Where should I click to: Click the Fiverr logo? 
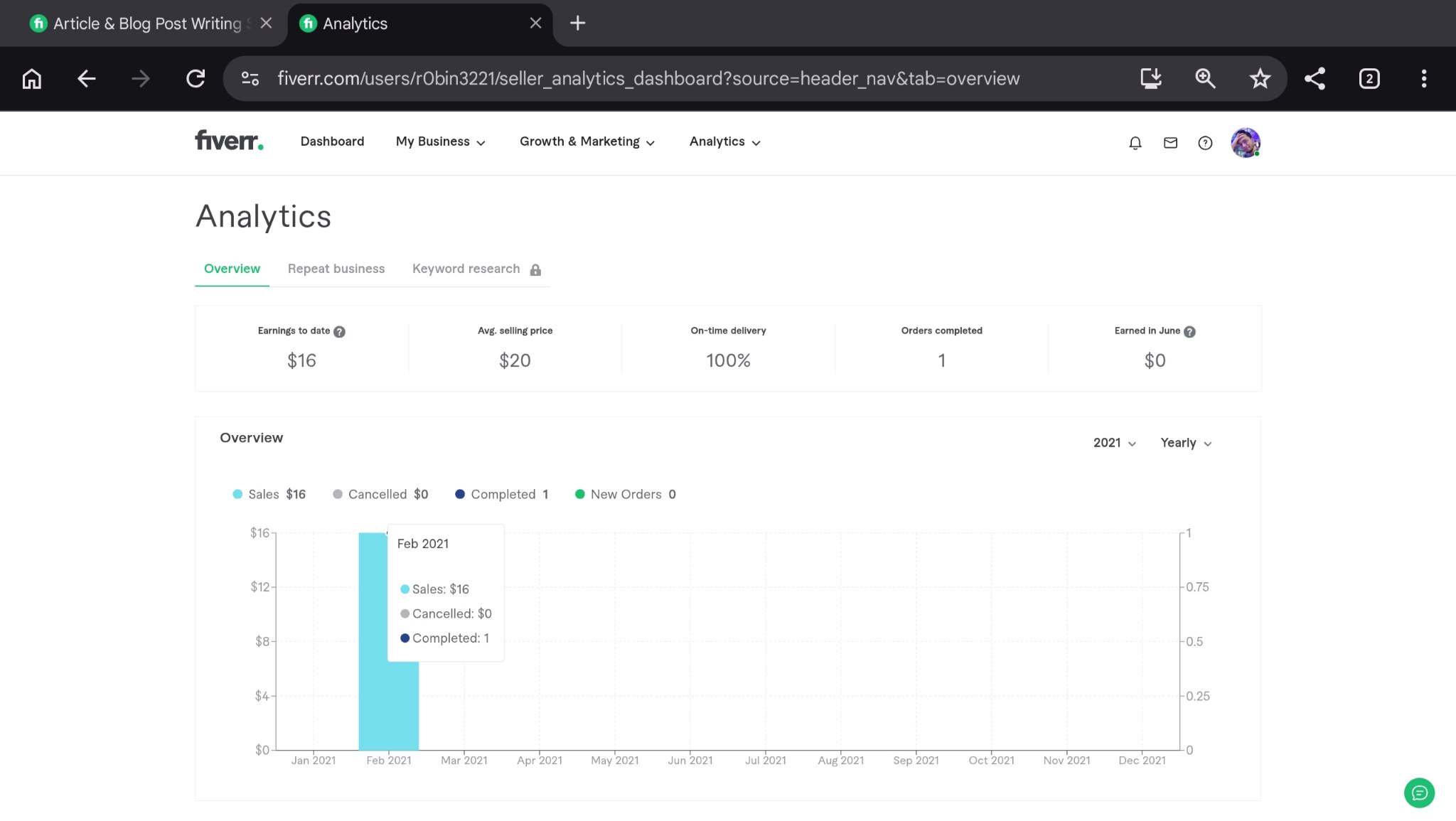pos(229,141)
